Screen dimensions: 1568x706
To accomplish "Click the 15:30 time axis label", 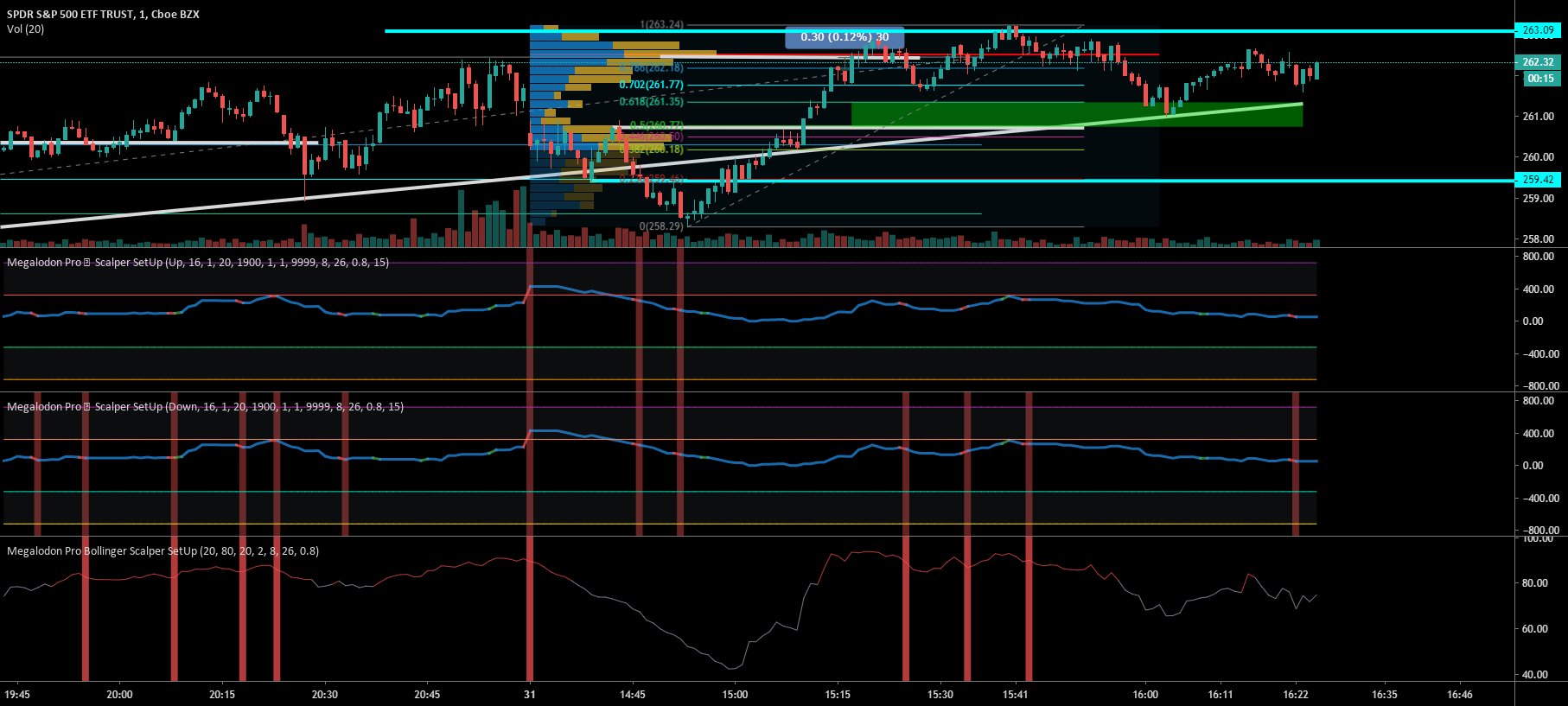I will click(940, 695).
